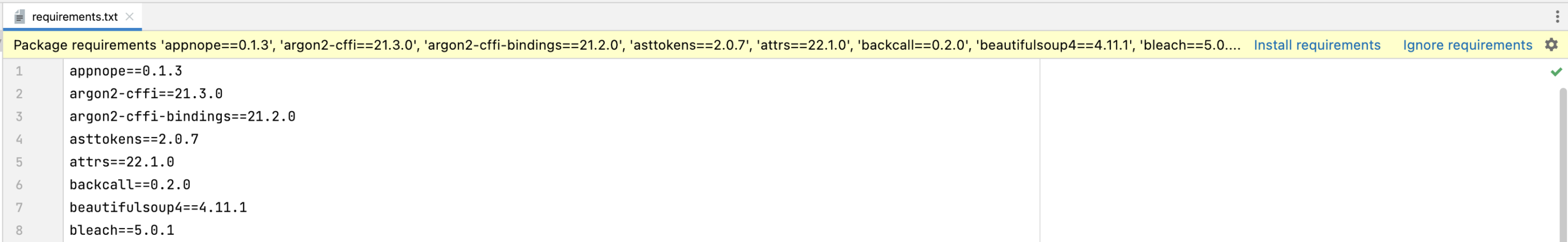Place cursor on appnope==0.1.3 line
This screenshot has width=1568, height=242.
tap(125, 71)
